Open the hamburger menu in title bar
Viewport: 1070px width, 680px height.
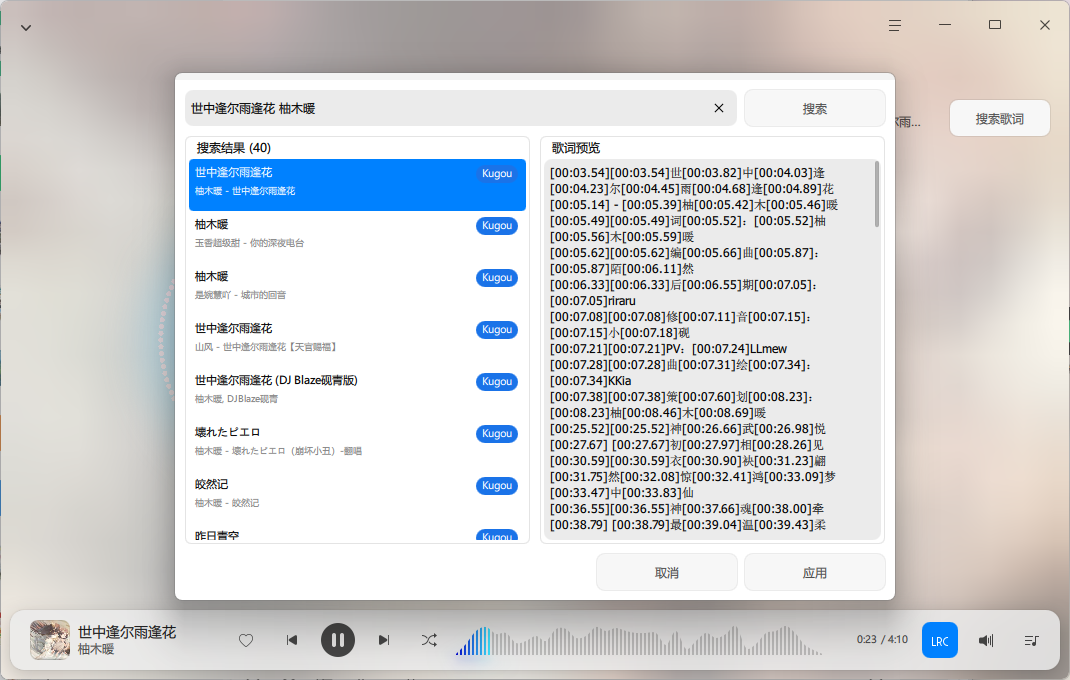click(x=895, y=25)
